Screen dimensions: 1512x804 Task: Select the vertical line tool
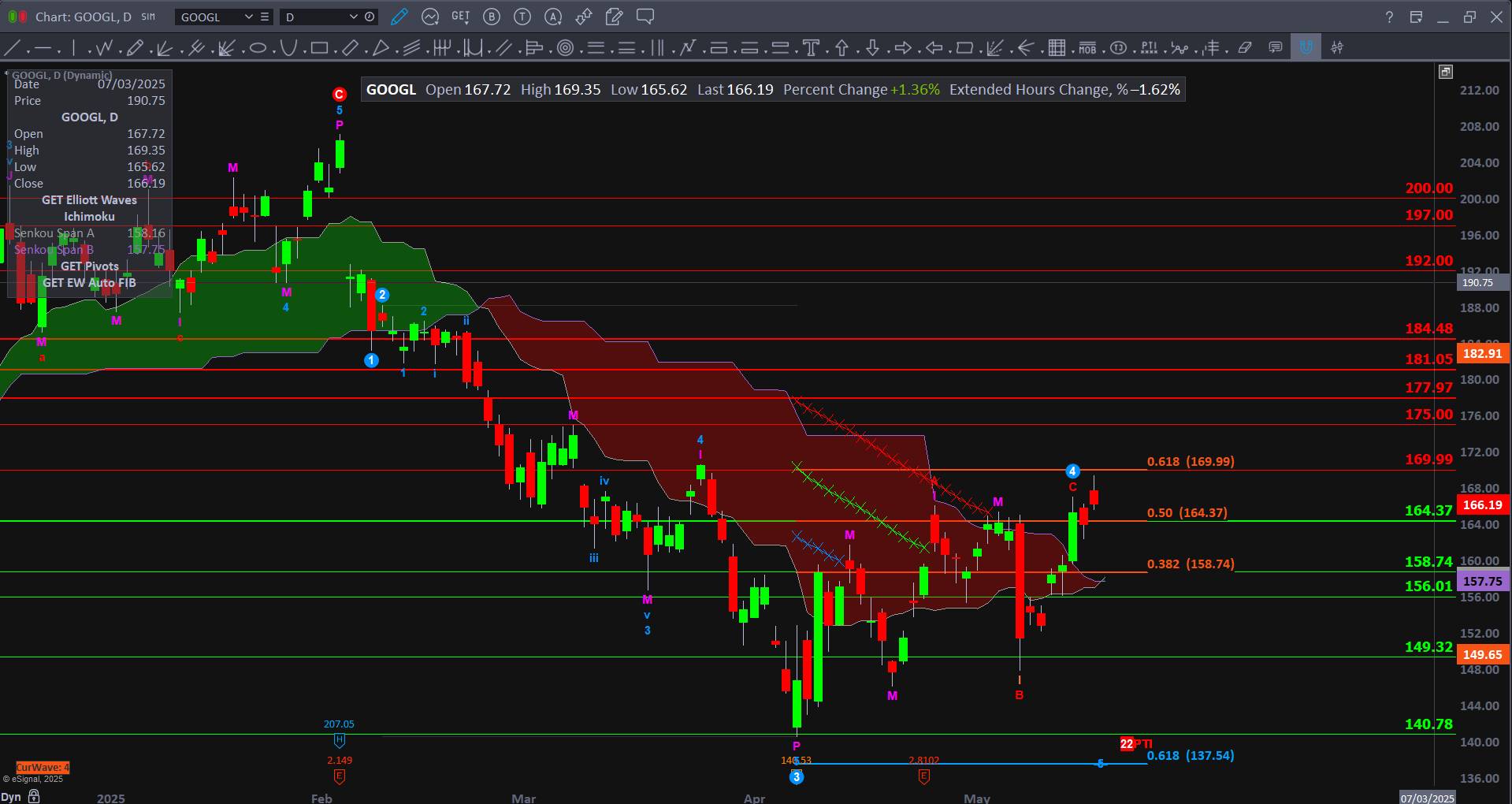pyautogui.click(x=73, y=48)
